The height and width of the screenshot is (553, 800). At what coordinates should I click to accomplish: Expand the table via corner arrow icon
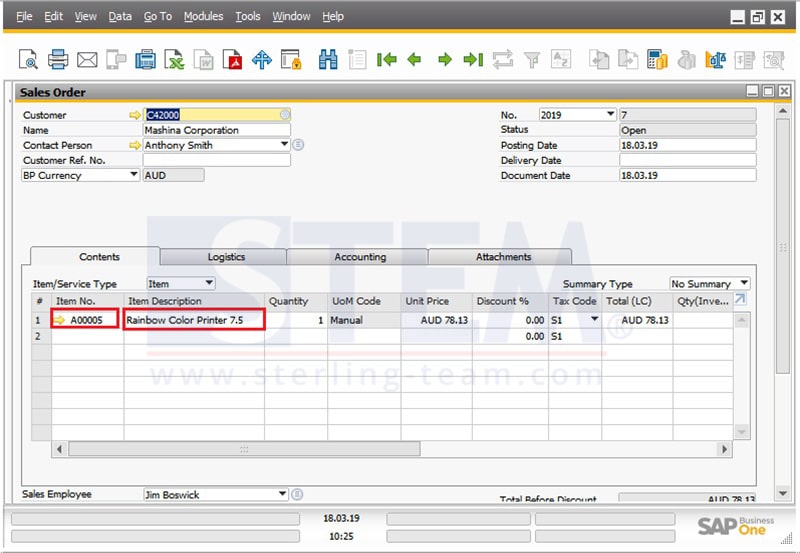tap(740, 299)
